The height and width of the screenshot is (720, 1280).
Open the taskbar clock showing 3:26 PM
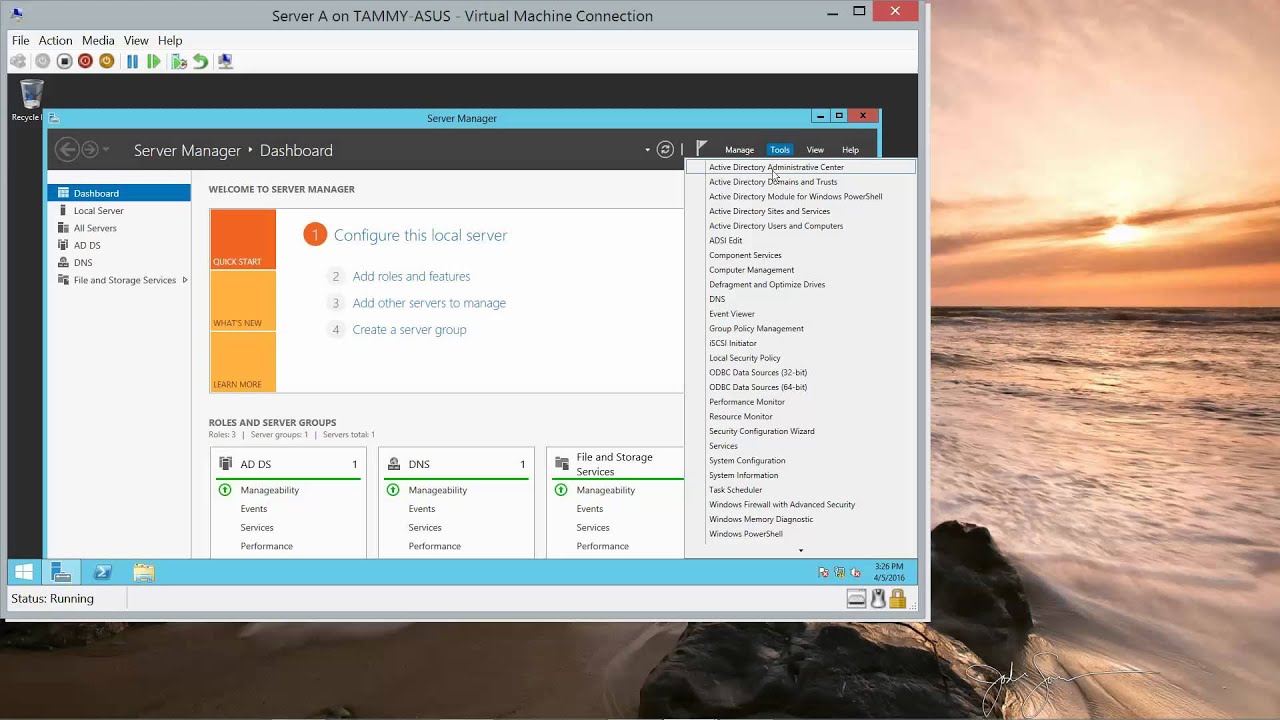coord(889,572)
